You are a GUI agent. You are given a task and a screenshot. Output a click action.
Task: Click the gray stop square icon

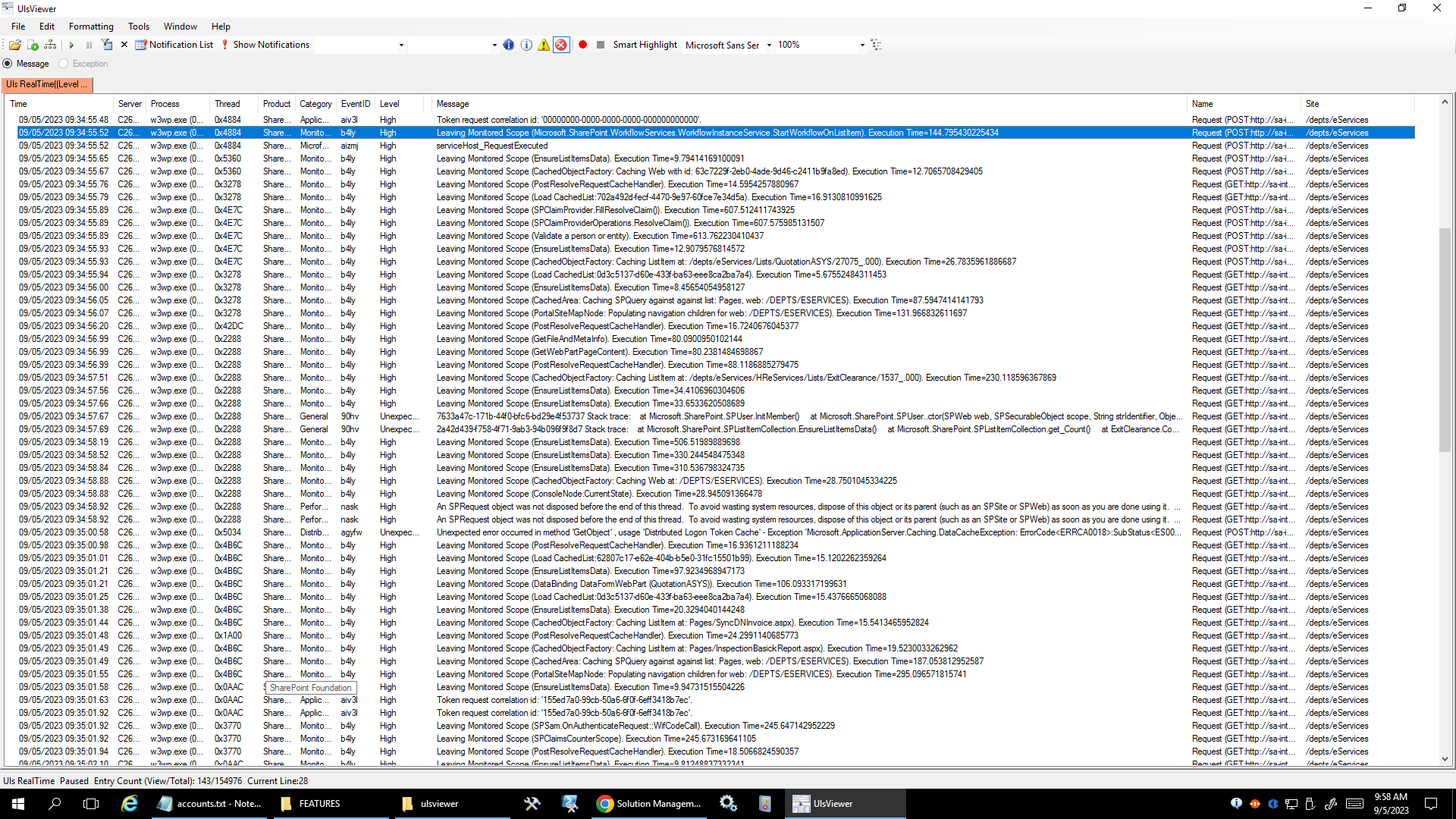click(x=601, y=45)
